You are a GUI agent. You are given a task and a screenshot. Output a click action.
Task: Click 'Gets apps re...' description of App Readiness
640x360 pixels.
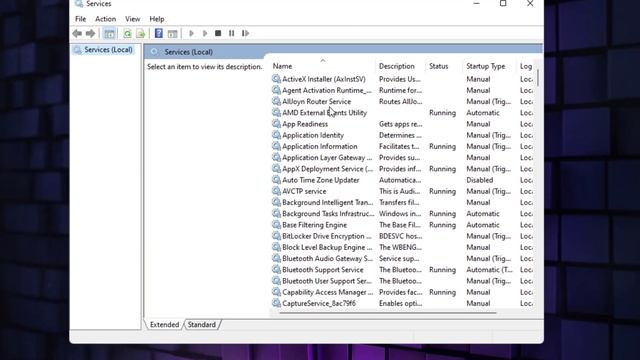pyautogui.click(x=400, y=124)
